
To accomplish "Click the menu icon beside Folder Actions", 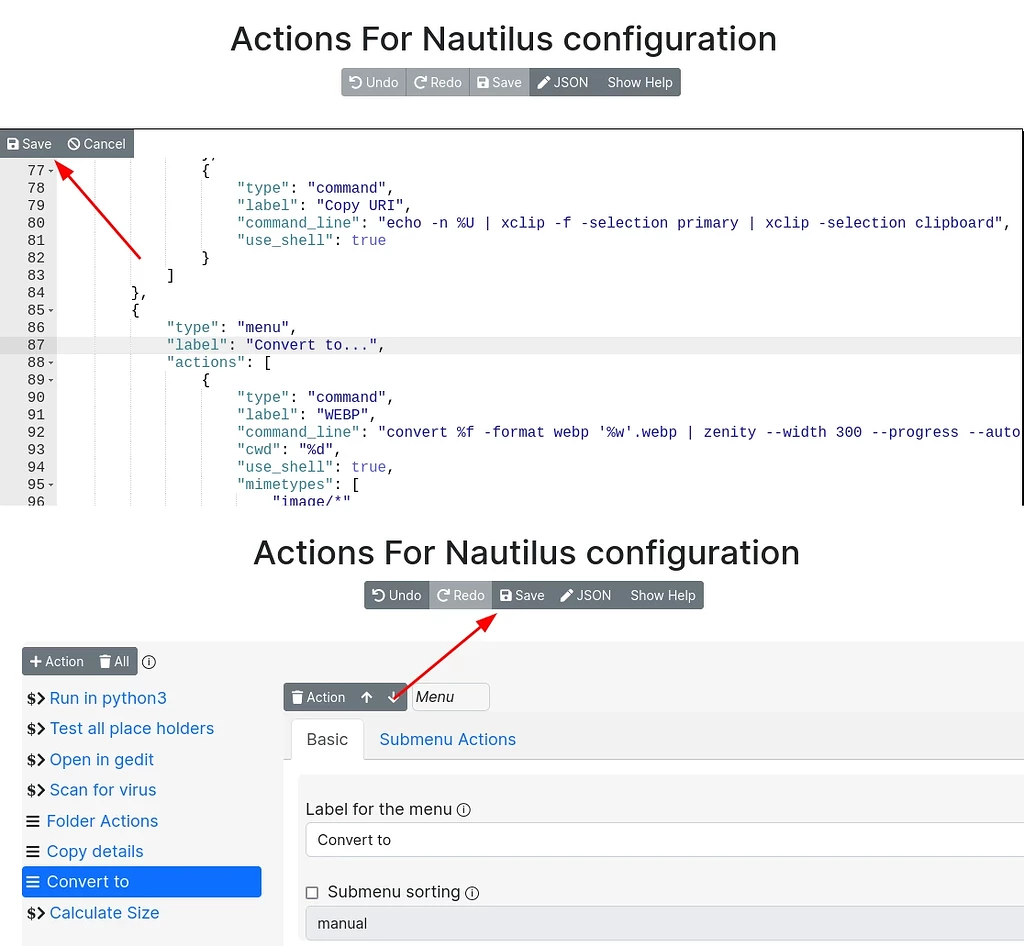I will pos(35,821).
